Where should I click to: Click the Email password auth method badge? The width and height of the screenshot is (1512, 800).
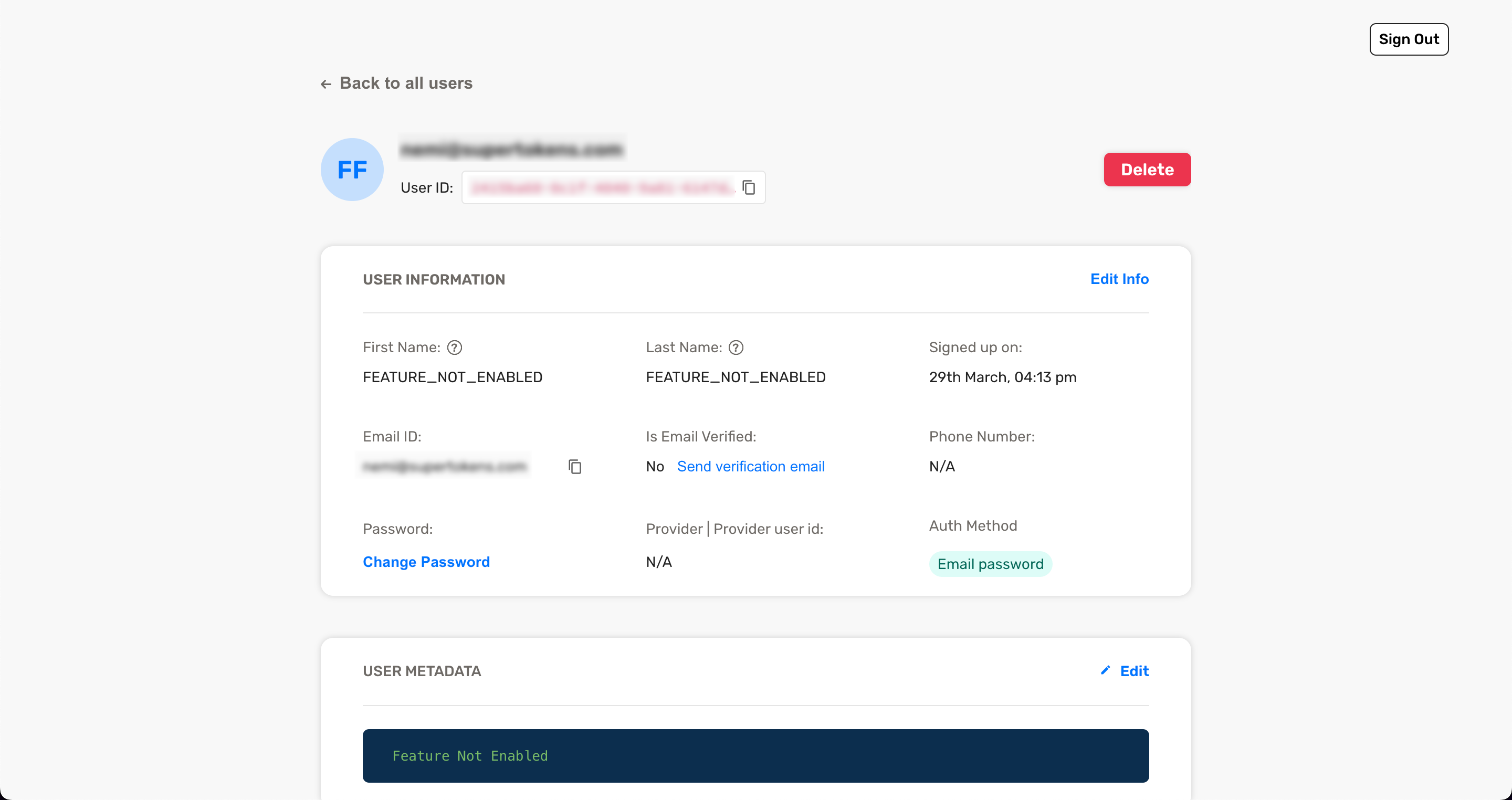coord(990,563)
